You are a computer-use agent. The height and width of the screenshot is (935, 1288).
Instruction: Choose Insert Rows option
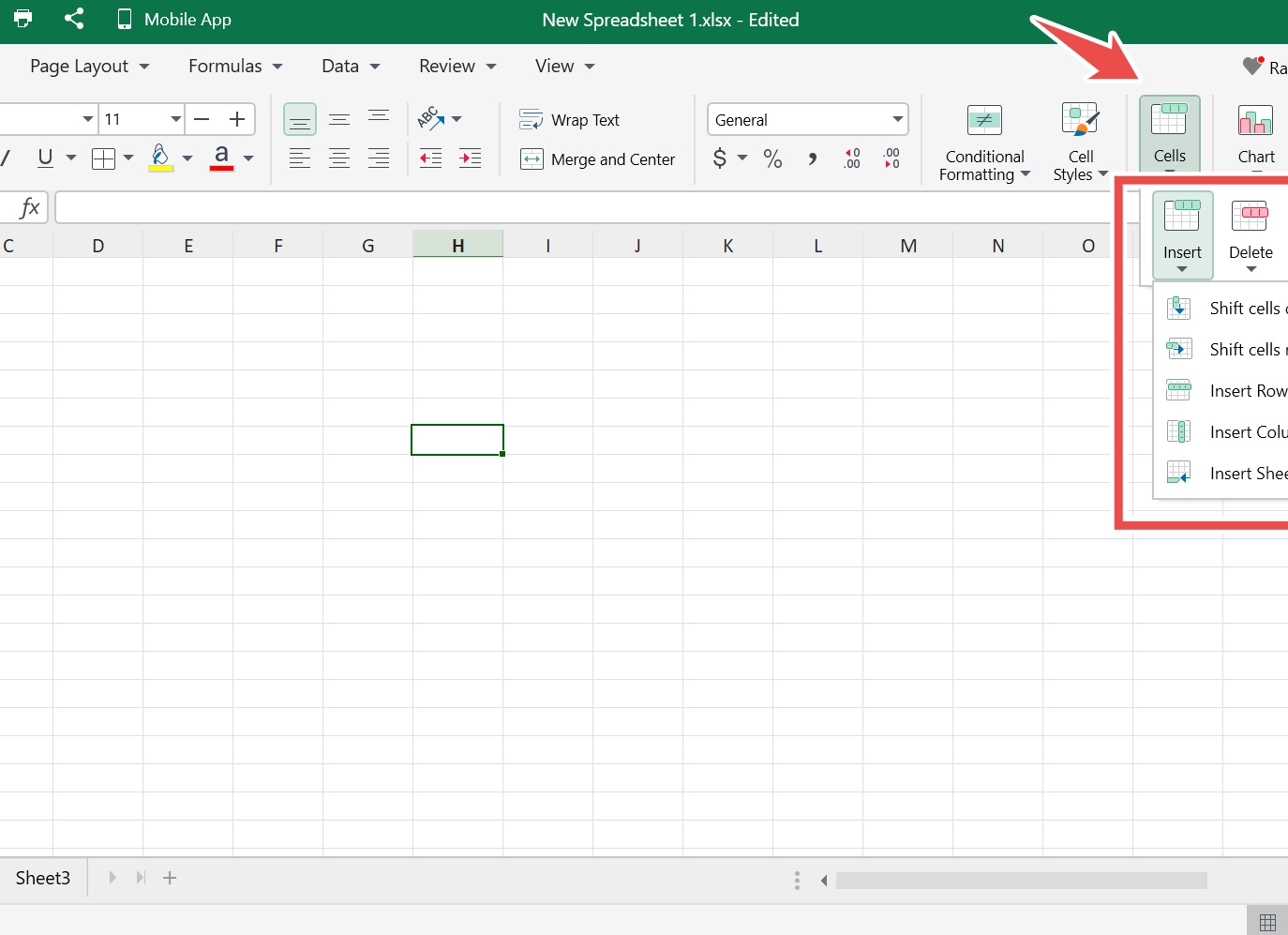click(x=1226, y=390)
